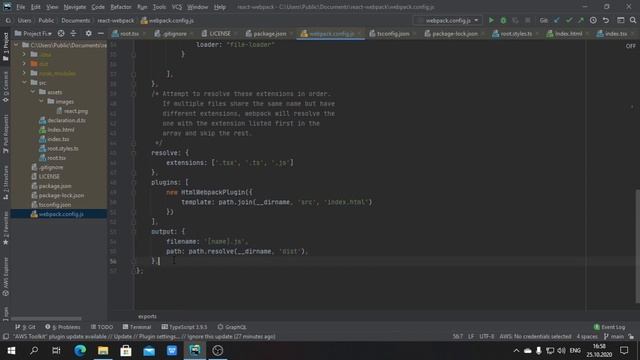
Task: Push commits with the Git push arrow icon
Action: pos(580,20)
